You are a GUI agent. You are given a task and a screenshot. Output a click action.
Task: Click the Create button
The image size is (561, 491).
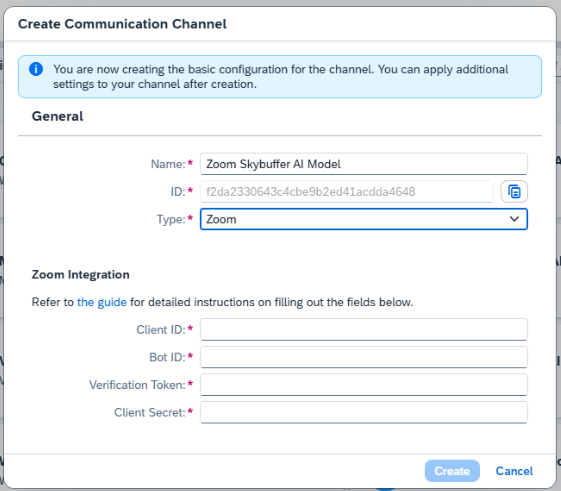[452, 471]
